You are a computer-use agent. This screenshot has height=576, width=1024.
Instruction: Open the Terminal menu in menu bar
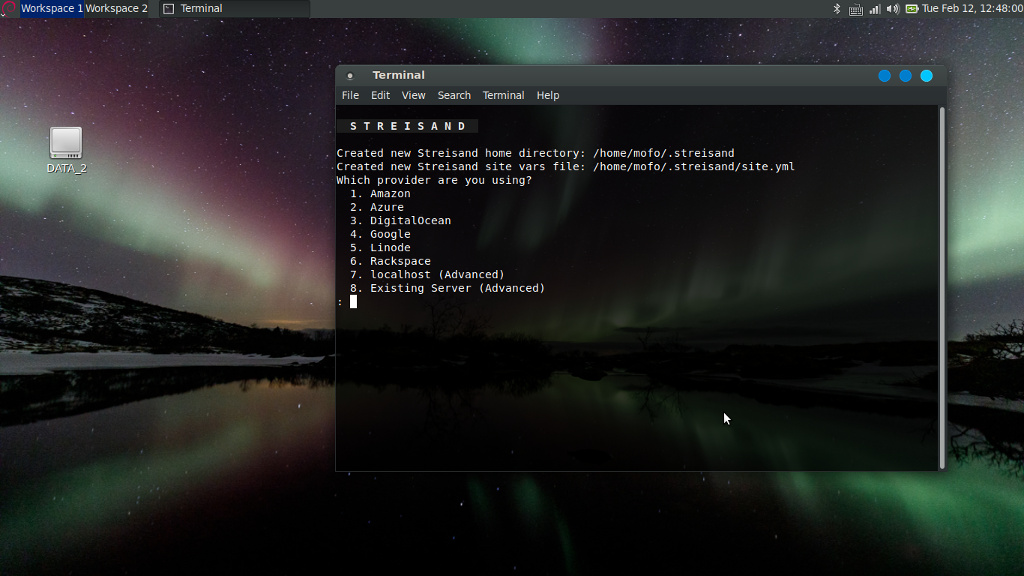click(x=503, y=95)
